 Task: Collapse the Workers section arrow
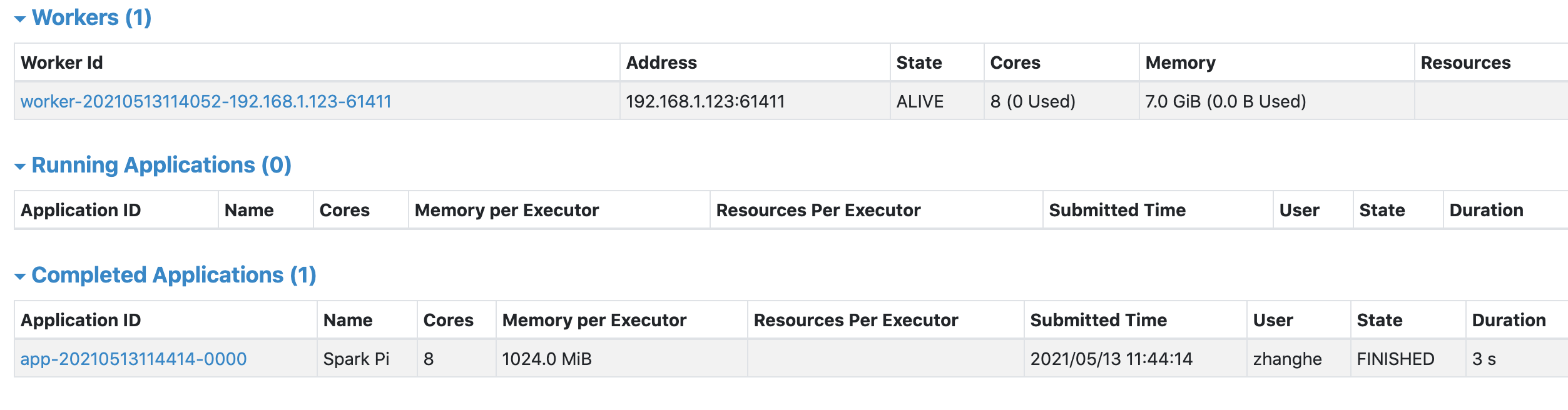[20, 19]
